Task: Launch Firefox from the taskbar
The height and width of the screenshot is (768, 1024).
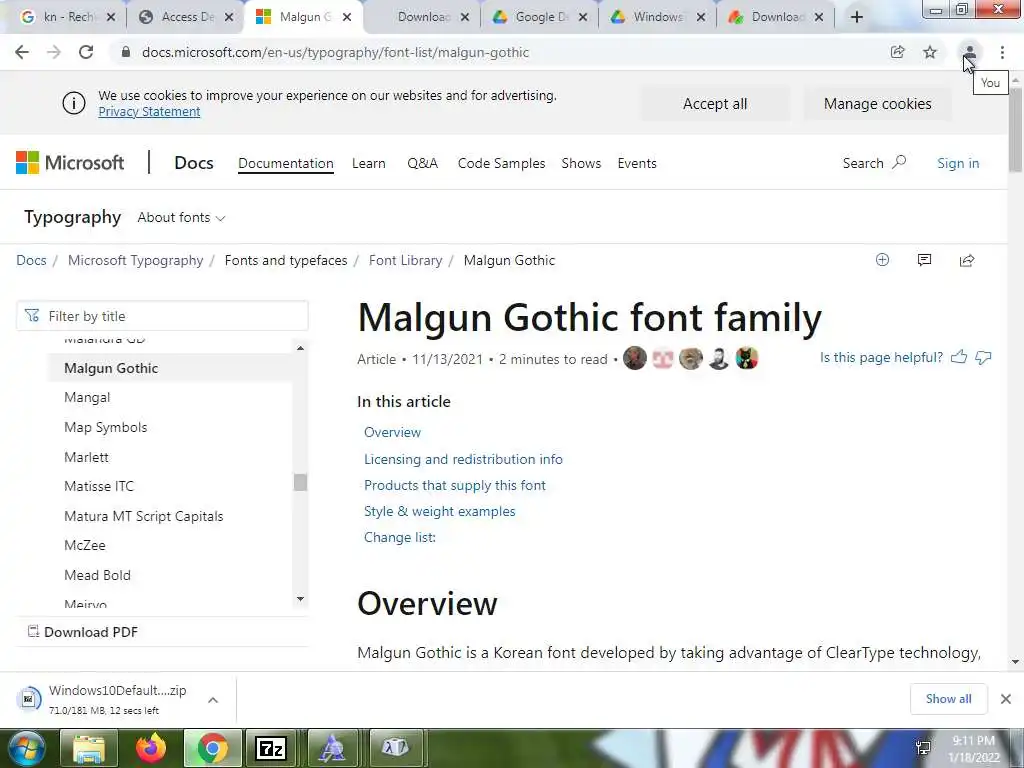Action: (x=151, y=748)
